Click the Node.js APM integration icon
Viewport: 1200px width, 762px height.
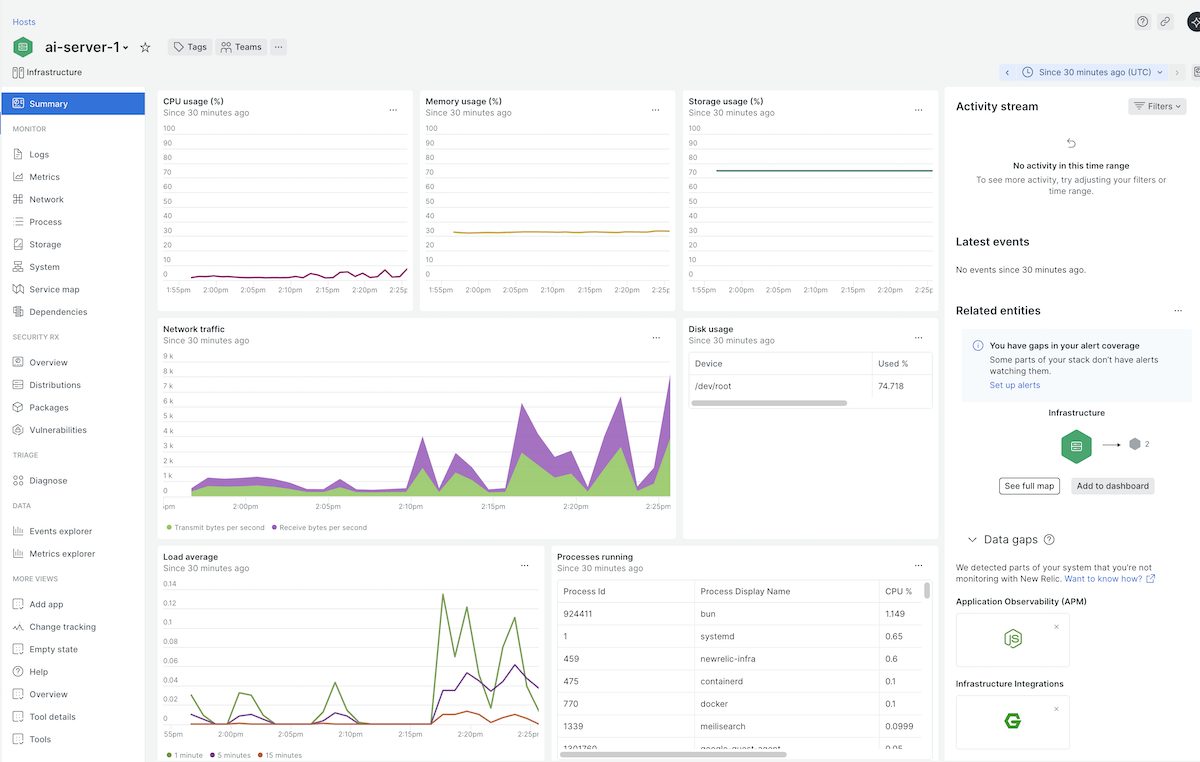(1012, 640)
